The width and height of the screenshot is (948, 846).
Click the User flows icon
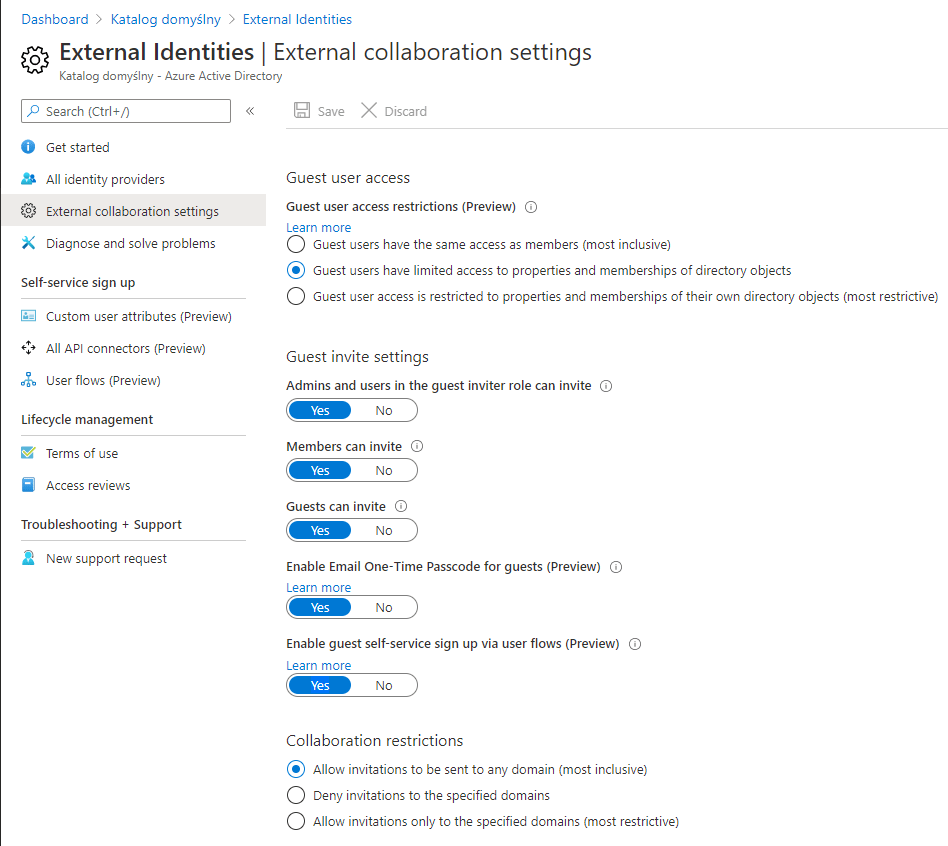(x=28, y=380)
